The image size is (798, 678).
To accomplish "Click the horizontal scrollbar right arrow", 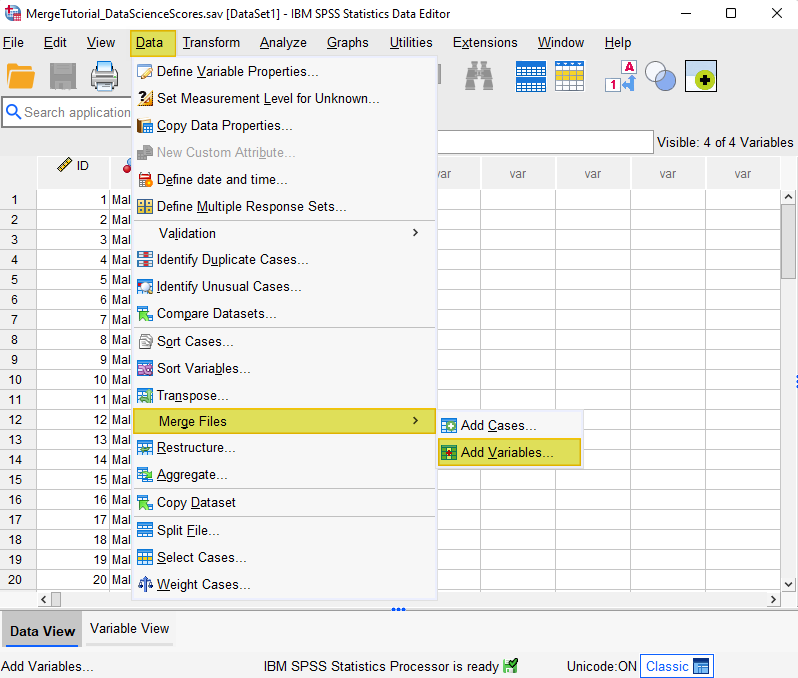I will [x=774, y=599].
